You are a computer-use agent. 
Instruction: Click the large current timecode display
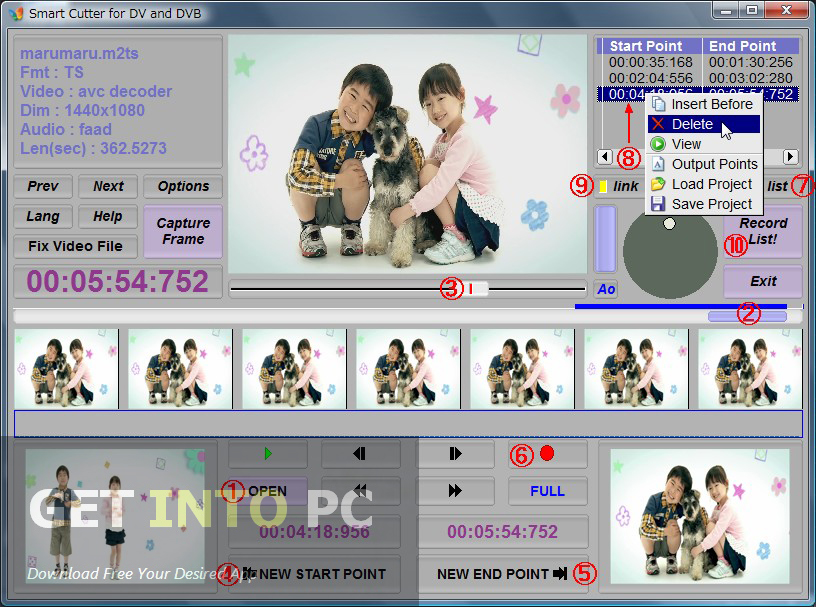[x=118, y=281]
